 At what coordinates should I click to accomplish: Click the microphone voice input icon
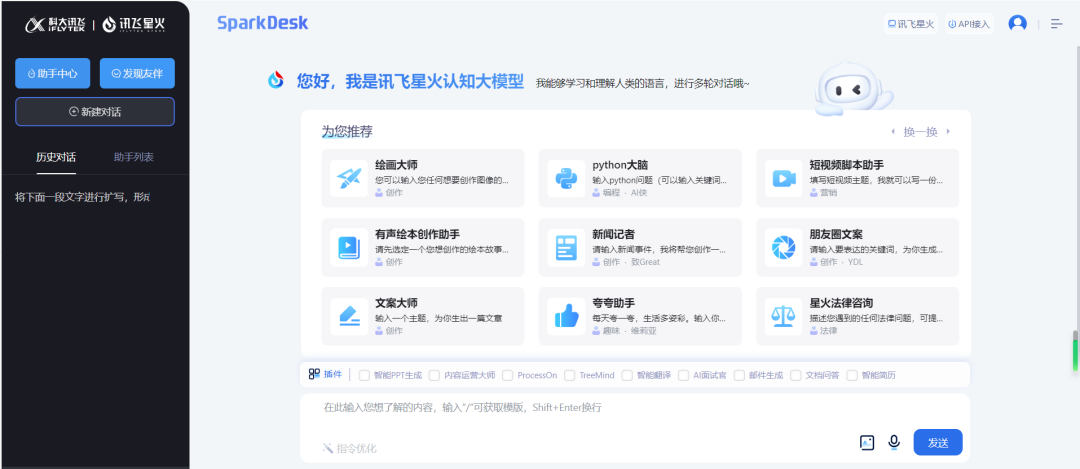894,442
